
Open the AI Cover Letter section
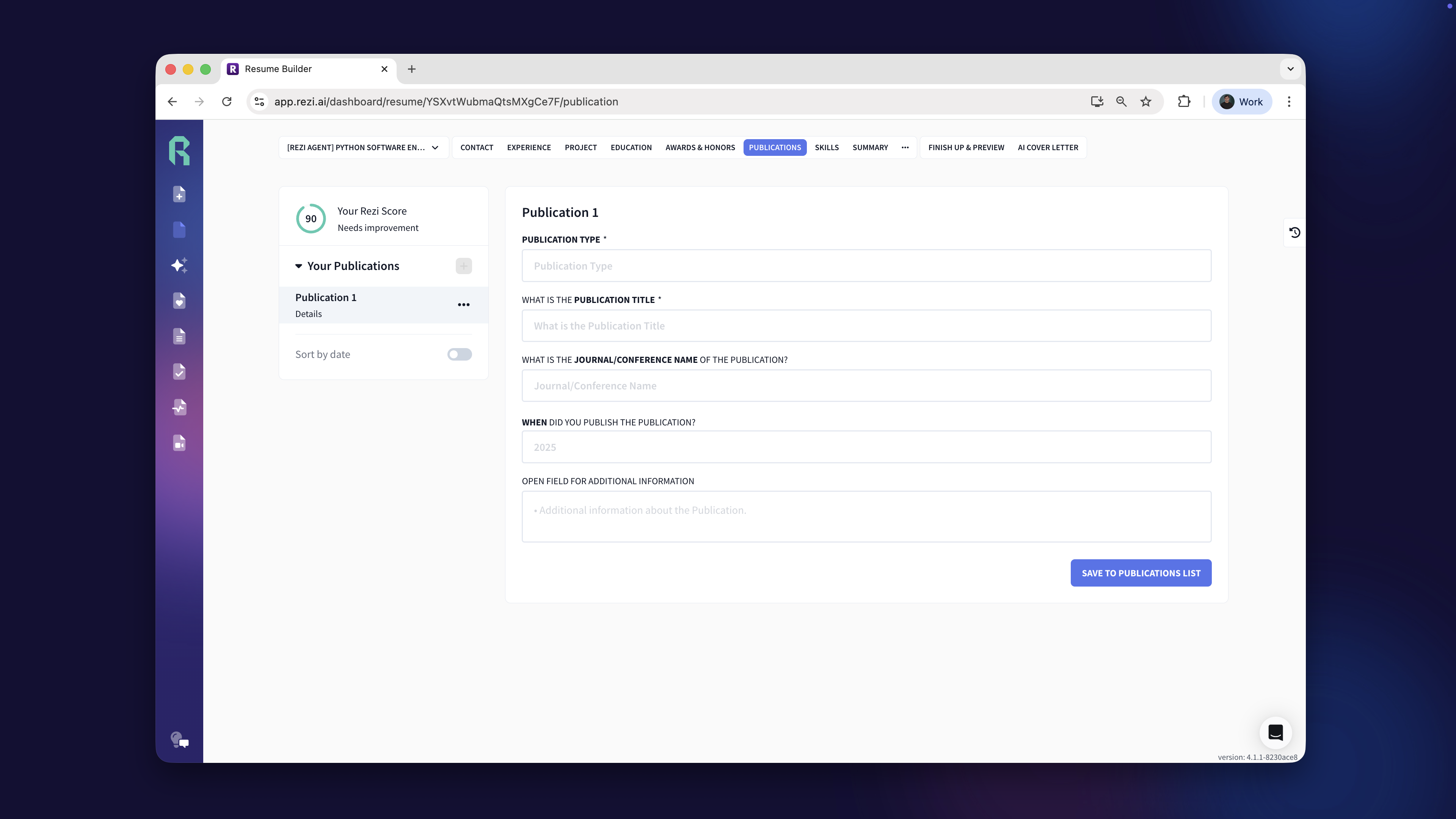pos(1048,147)
